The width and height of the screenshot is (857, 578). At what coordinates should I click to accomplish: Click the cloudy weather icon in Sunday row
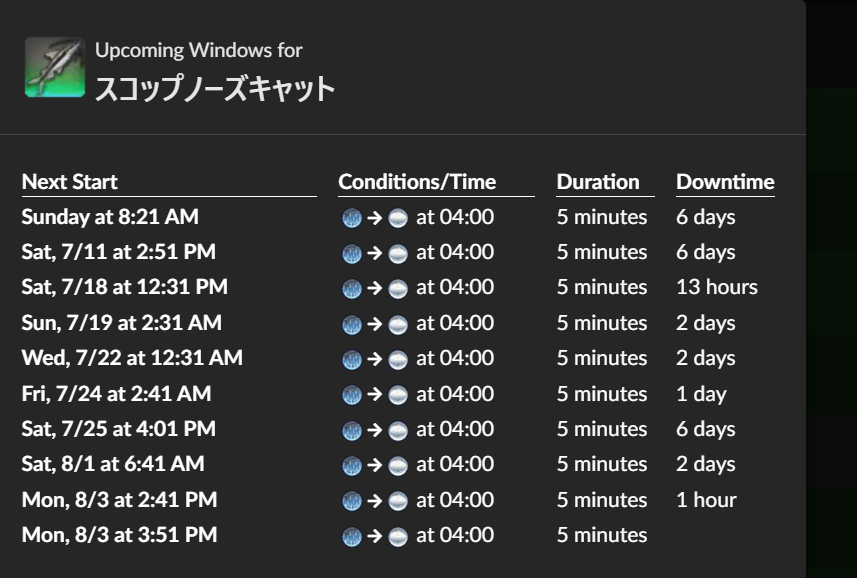398,218
